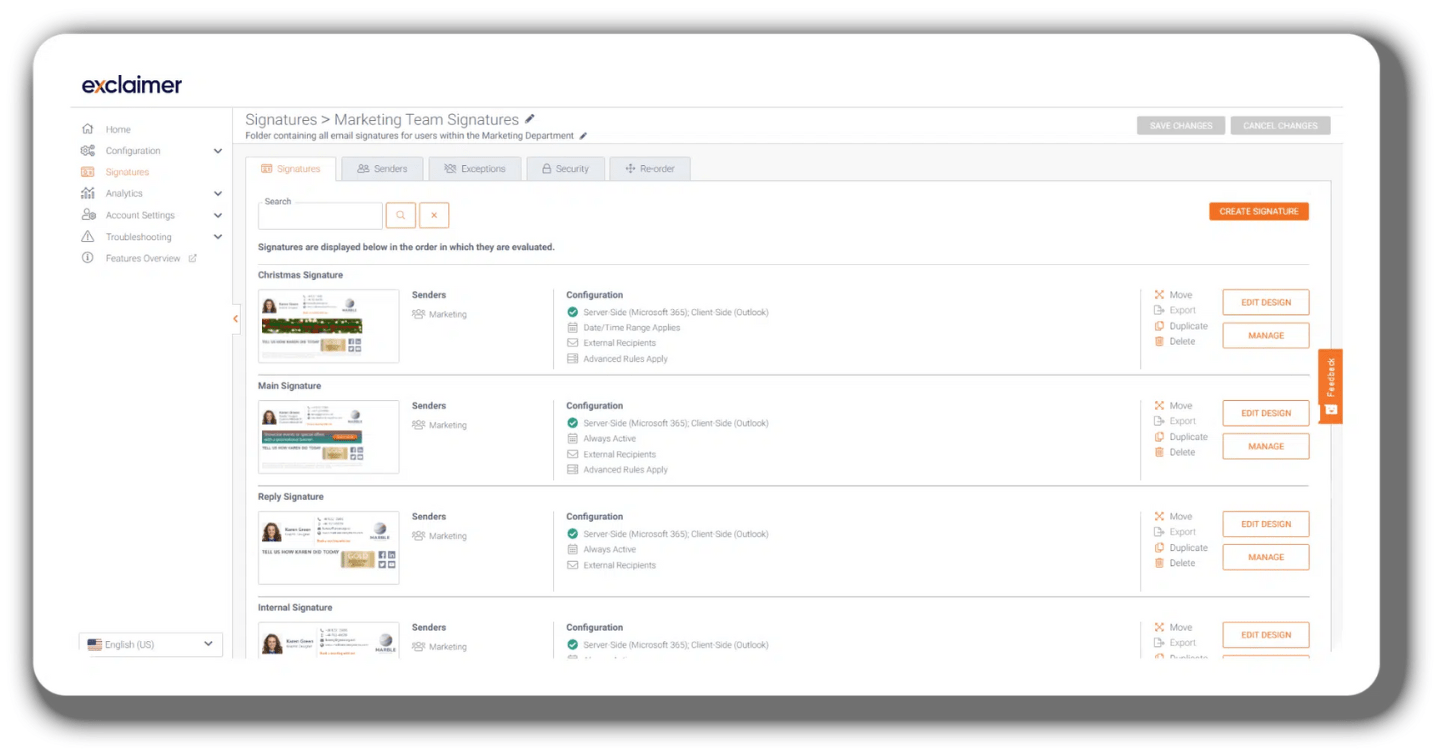Expand the Analytics menu in the sidebar
This screenshot has width=1440, height=756.
218,193
